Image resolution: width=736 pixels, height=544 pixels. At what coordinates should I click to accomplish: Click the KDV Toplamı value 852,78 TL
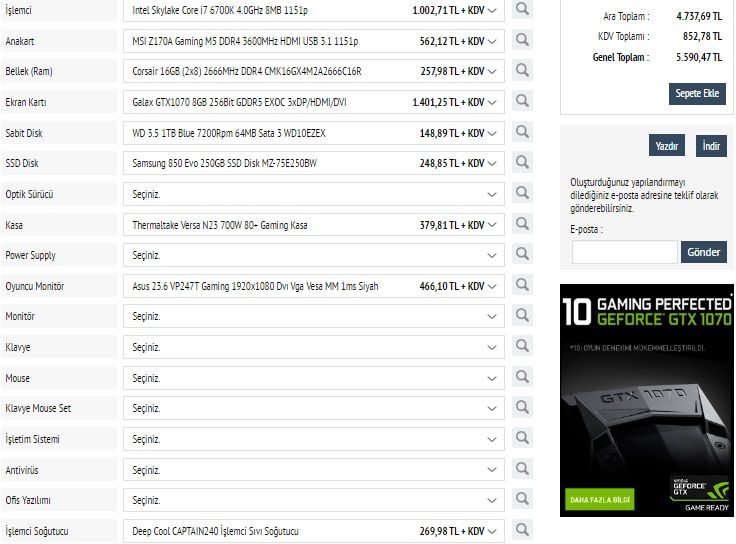(702, 36)
